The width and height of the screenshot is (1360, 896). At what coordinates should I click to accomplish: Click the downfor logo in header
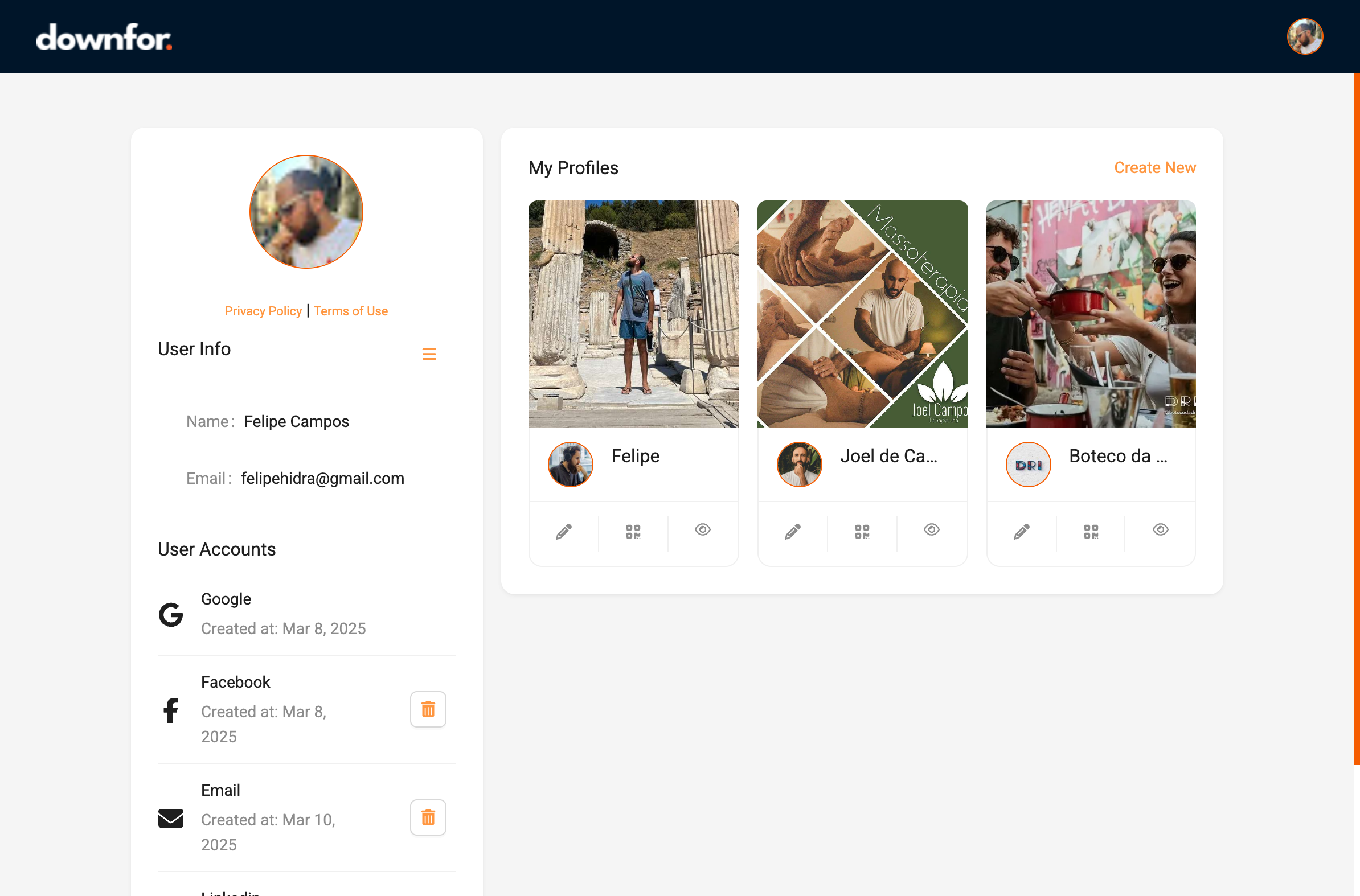104,37
